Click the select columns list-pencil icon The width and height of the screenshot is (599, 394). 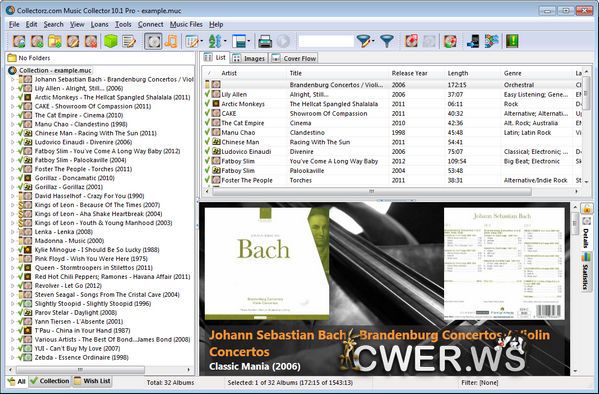[x=192, y=41]
